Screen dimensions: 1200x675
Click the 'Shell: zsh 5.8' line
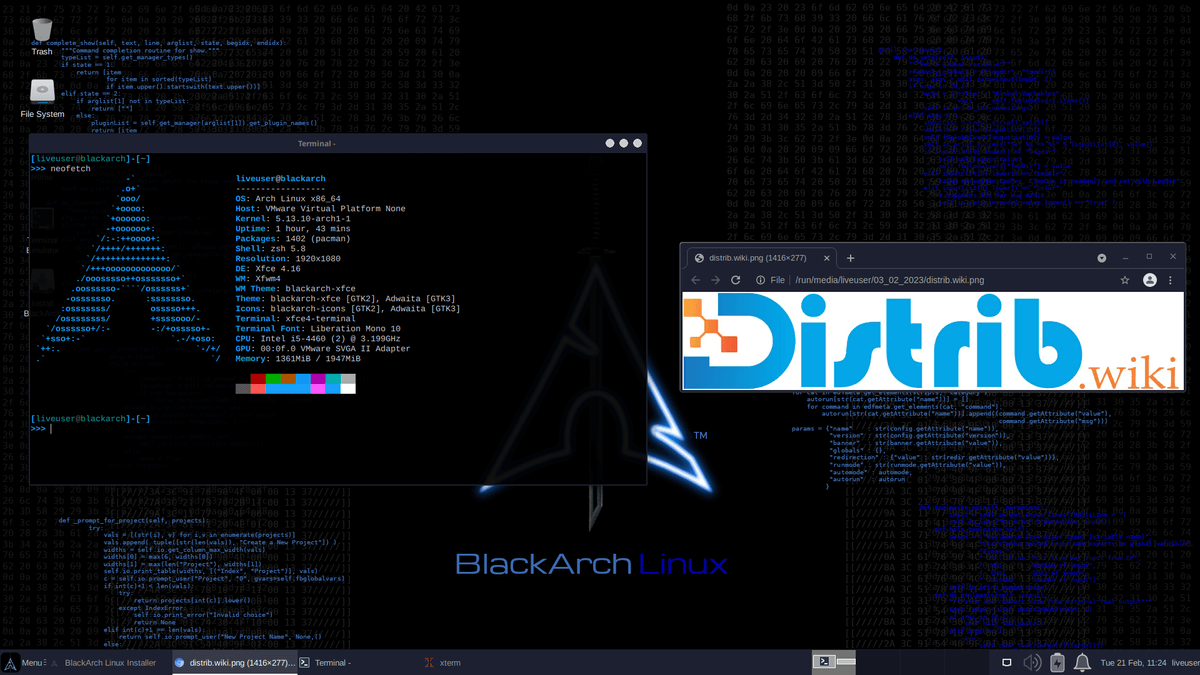[272, 249]
